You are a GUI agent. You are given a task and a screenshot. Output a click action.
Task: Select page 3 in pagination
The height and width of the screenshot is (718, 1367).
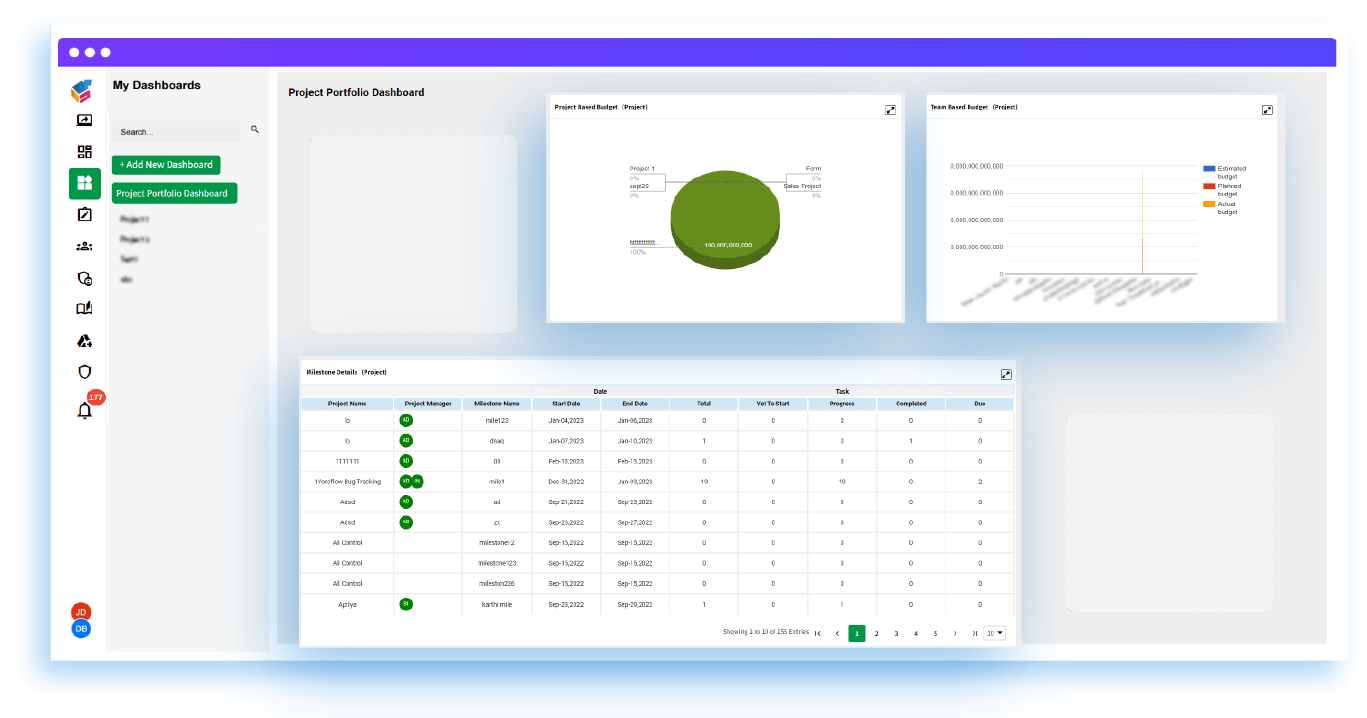[x=896, y=633]
